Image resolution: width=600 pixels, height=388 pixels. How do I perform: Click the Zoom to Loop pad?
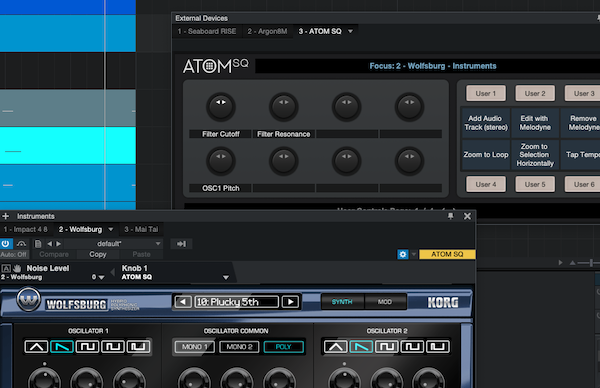[x=486, y=155]
